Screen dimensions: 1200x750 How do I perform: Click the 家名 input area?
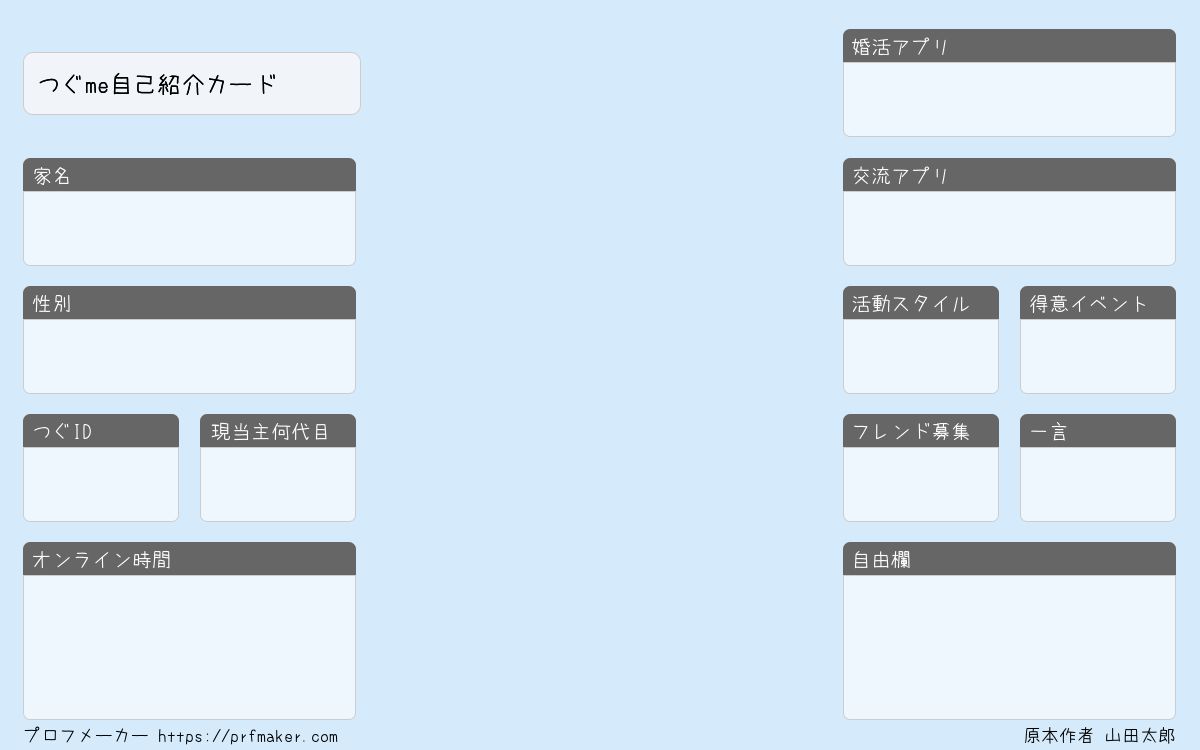click(x=189, y=228)
